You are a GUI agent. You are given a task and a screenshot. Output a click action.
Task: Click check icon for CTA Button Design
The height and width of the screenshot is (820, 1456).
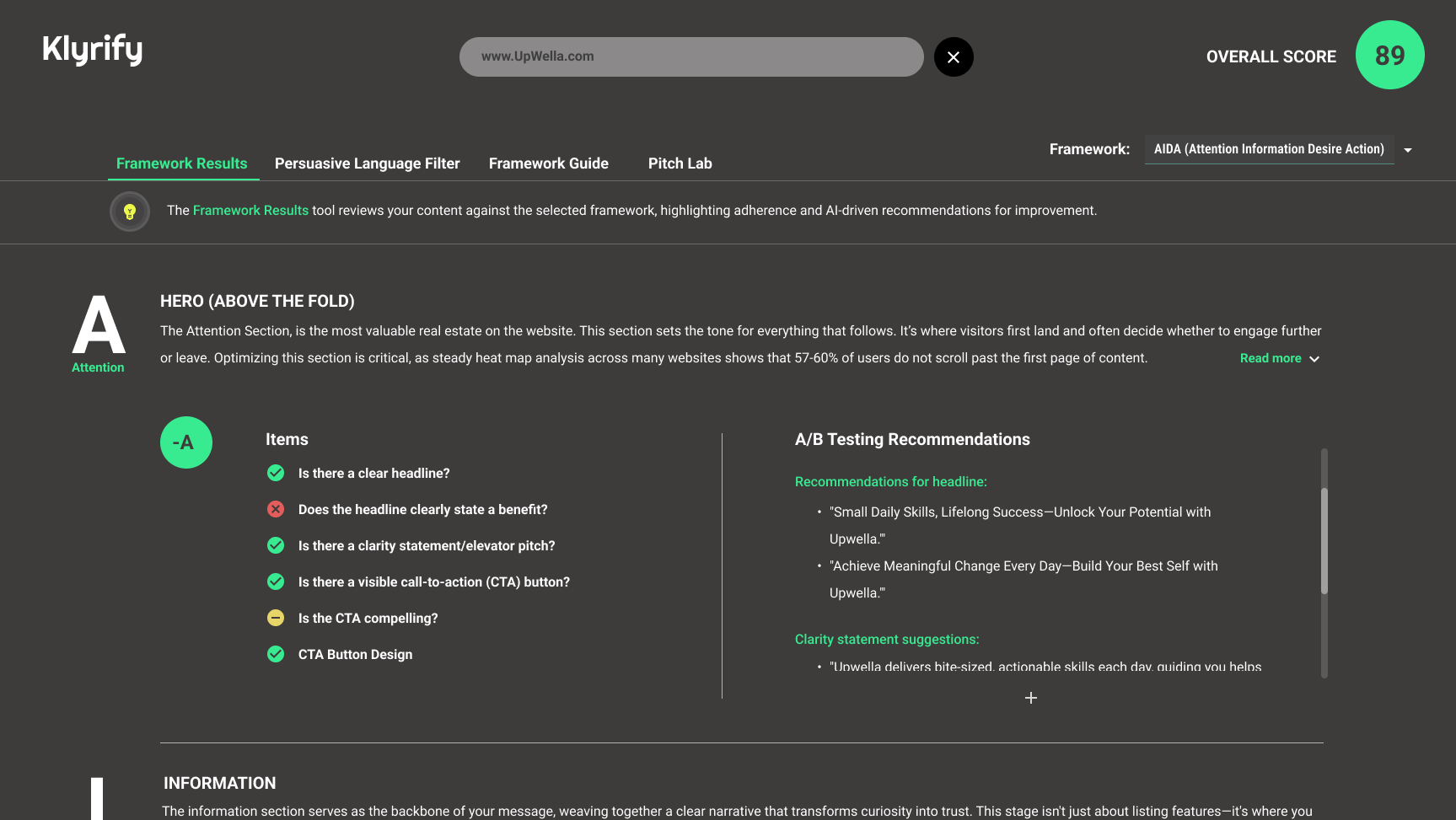tap(276, 654)
